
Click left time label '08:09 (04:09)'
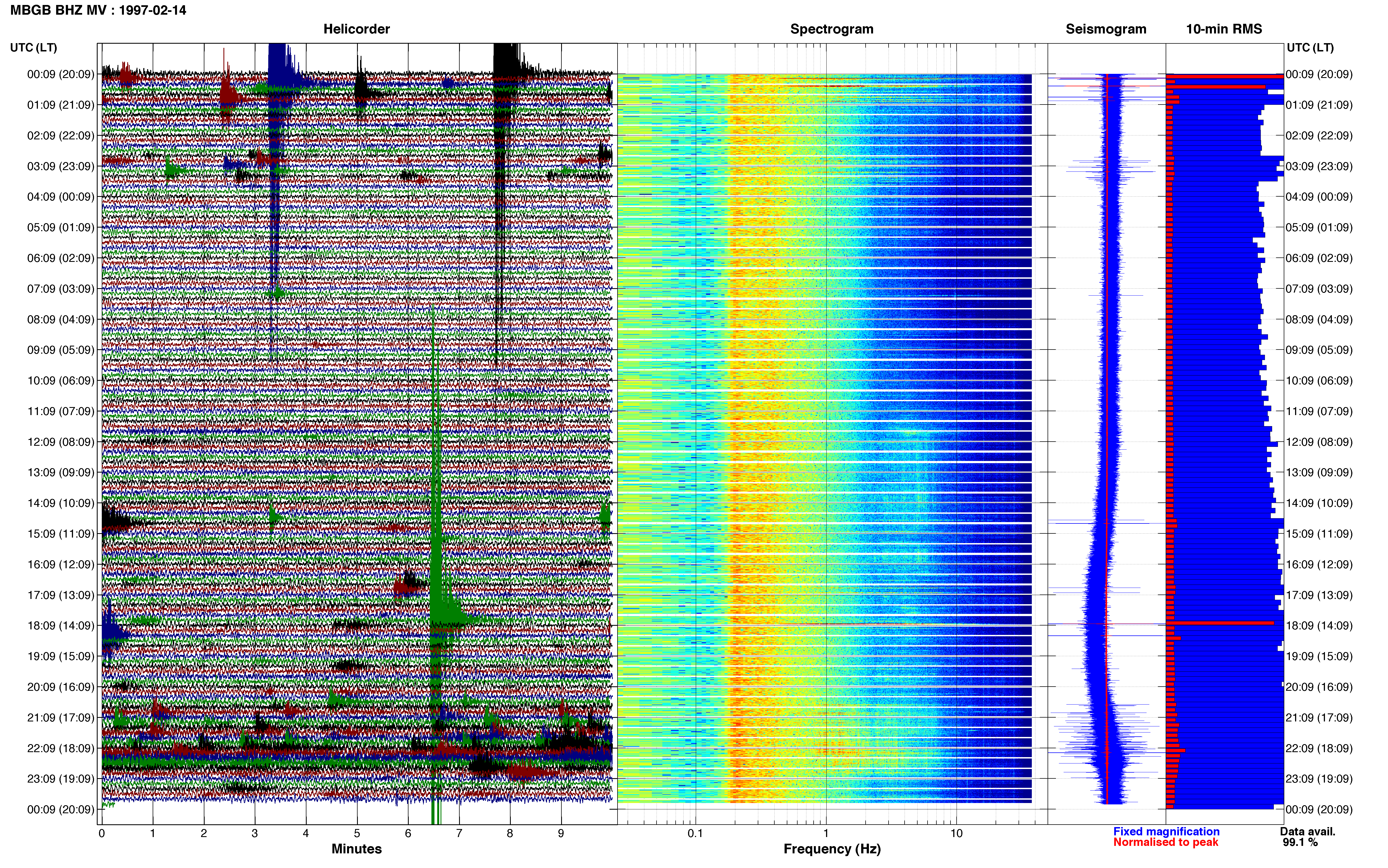tap(61, 319)
